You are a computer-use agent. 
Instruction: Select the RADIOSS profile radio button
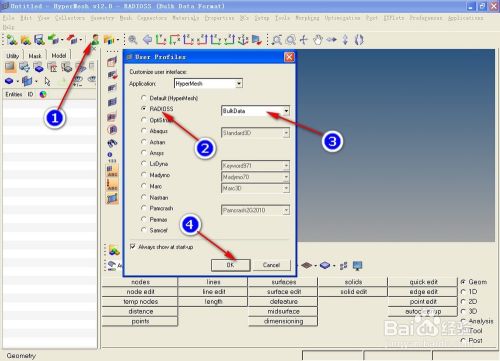pyautogui.click(x=144, y=109)
